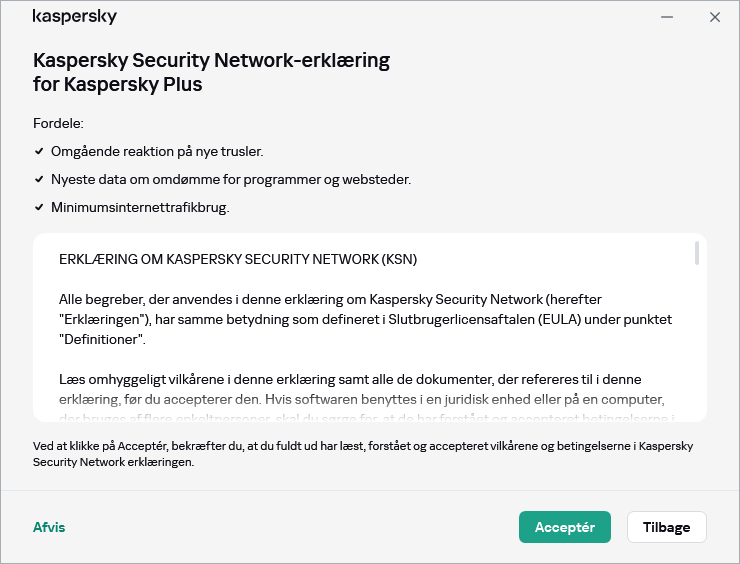Click checkmark beside "Omgående reaktion på nye trusler"
This screenshot has height=564, width=740.
tap(39, 151)
